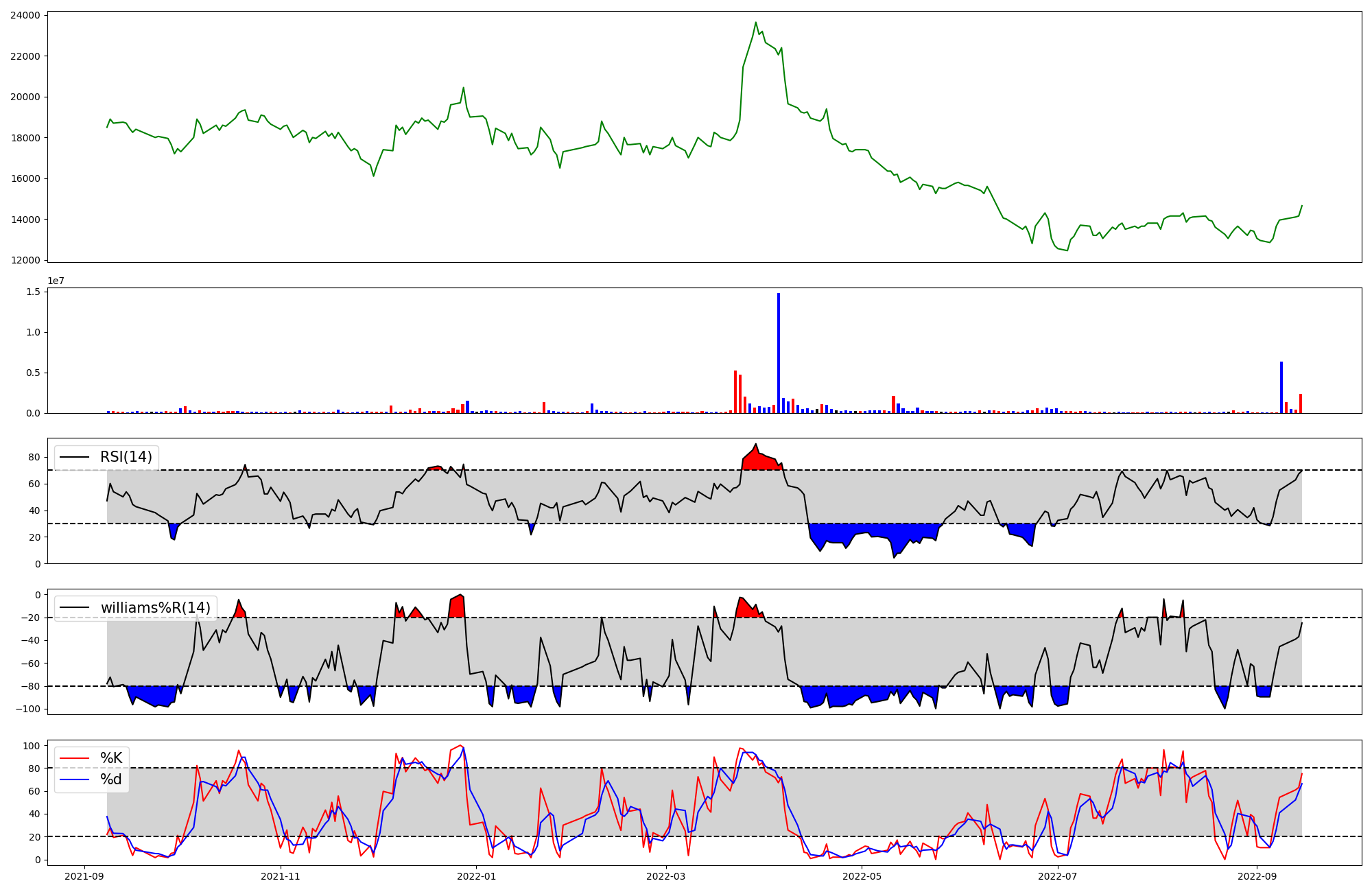Select the 2022-05 date tick label
The image size is (1372, 892).
862,876
